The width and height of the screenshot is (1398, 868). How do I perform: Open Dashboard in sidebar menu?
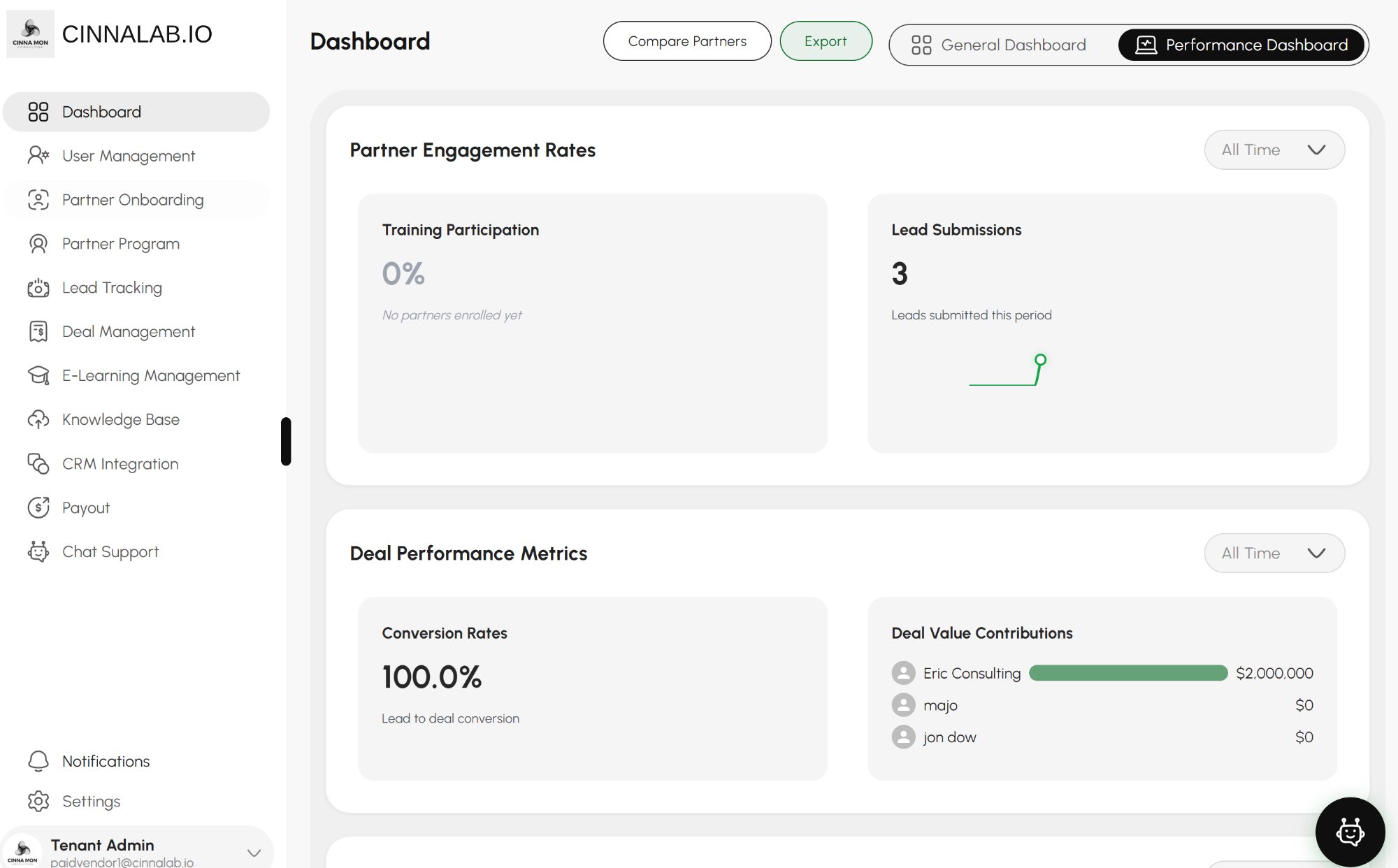(x=136, y=112)
